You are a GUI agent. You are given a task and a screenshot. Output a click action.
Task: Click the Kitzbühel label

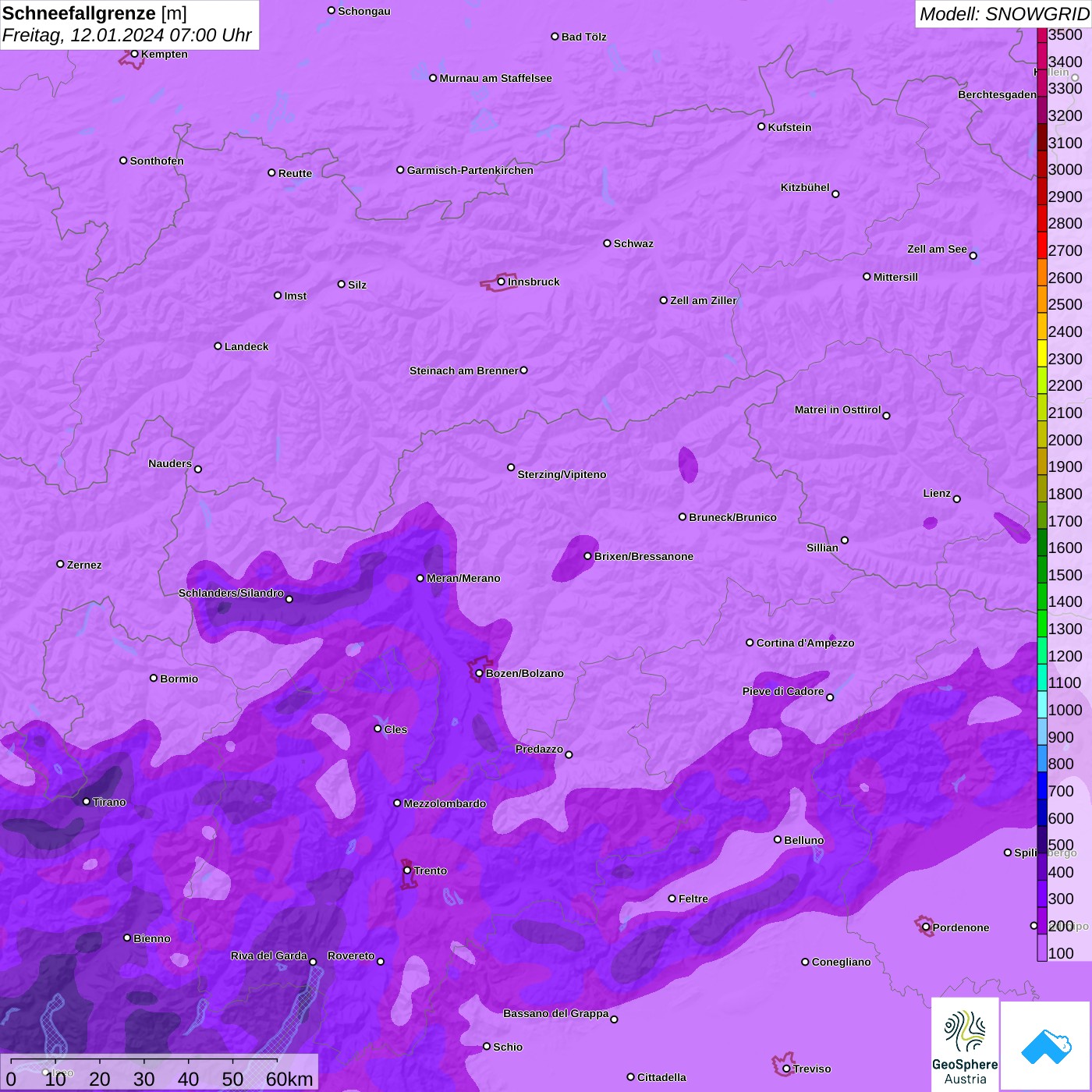coord(805,187)
